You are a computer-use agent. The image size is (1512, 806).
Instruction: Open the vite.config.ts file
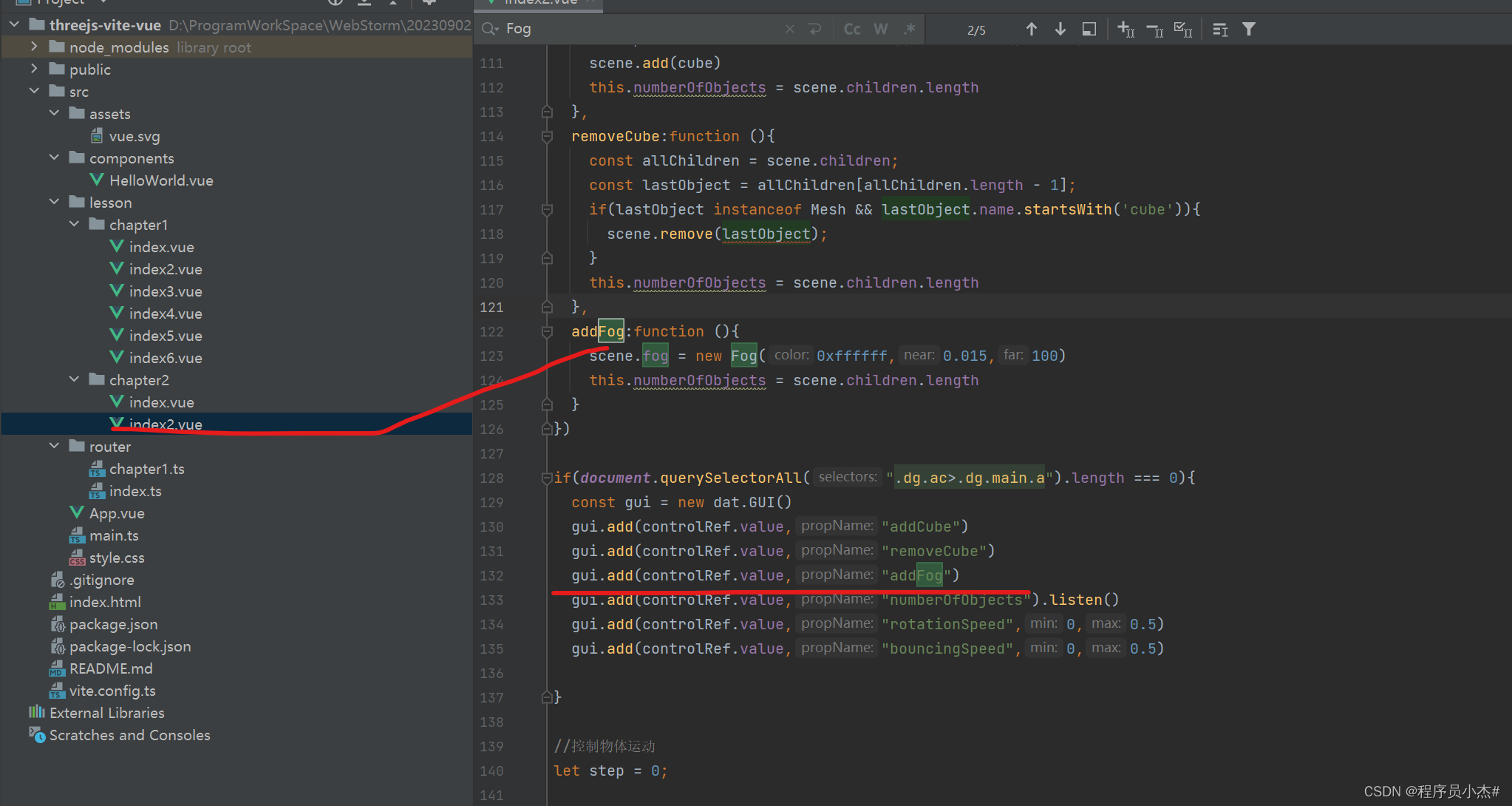(112, 691)
